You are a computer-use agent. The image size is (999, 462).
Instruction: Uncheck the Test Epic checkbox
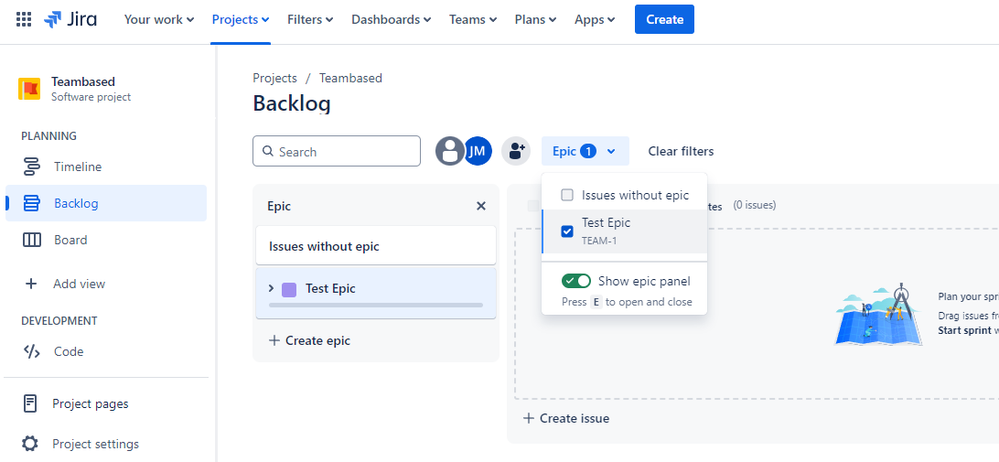[567, 231]
